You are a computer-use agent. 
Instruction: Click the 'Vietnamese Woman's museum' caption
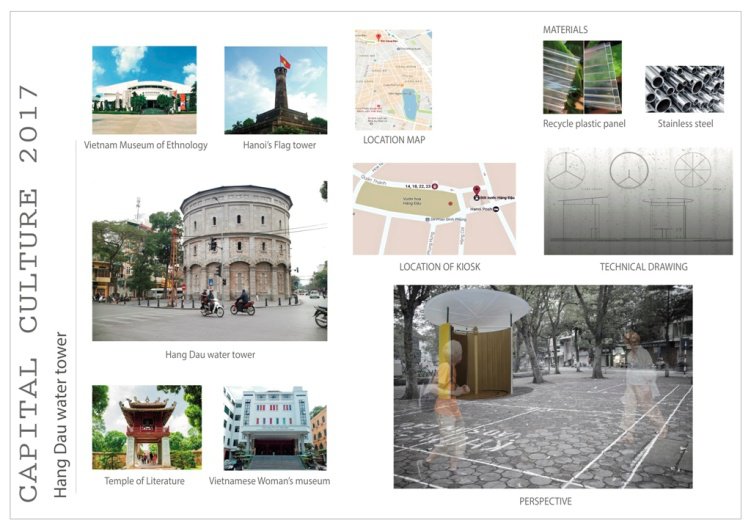[269, 481]
